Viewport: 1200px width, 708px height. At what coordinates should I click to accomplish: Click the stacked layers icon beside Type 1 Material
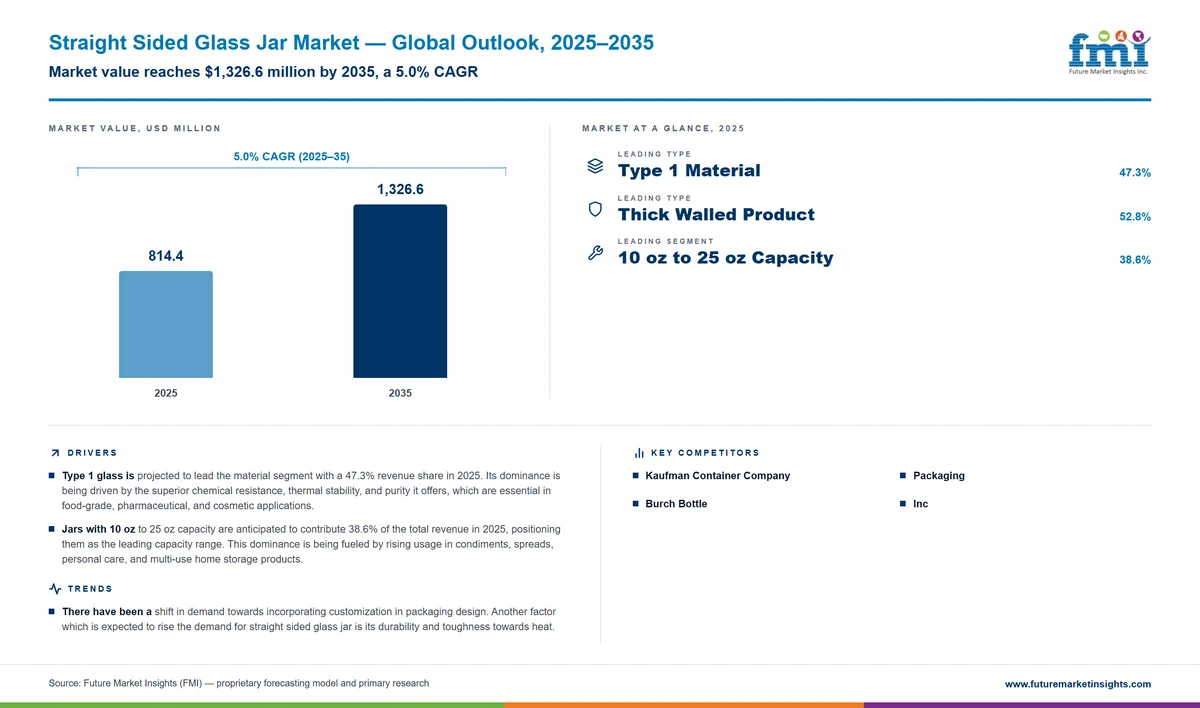coord(594,166)
